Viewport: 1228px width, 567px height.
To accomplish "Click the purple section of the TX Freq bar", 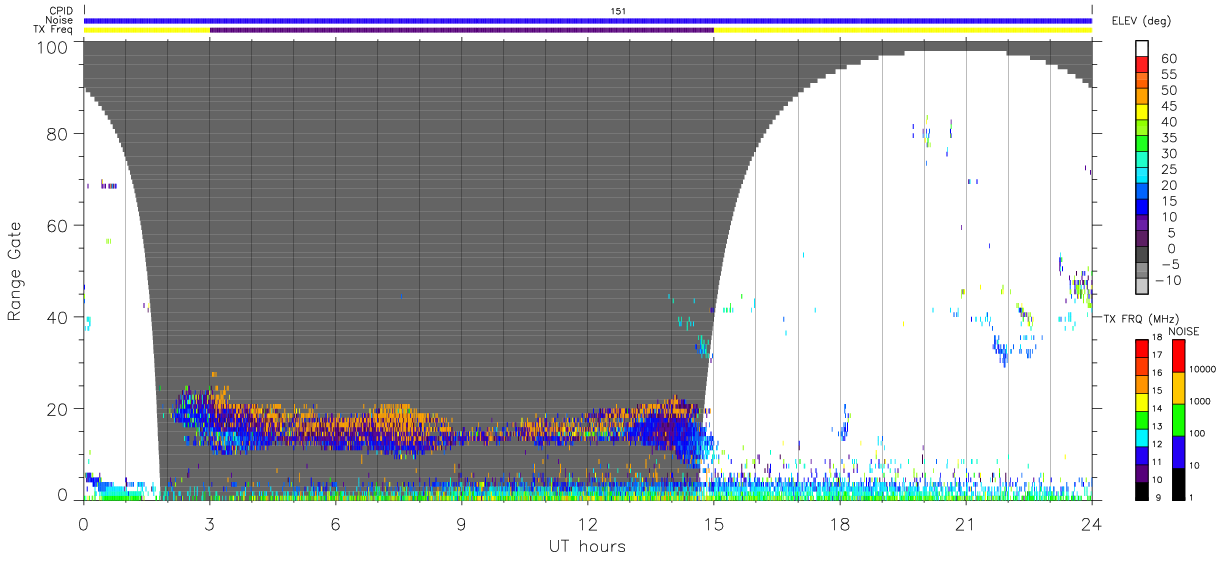I will (462, 30).
